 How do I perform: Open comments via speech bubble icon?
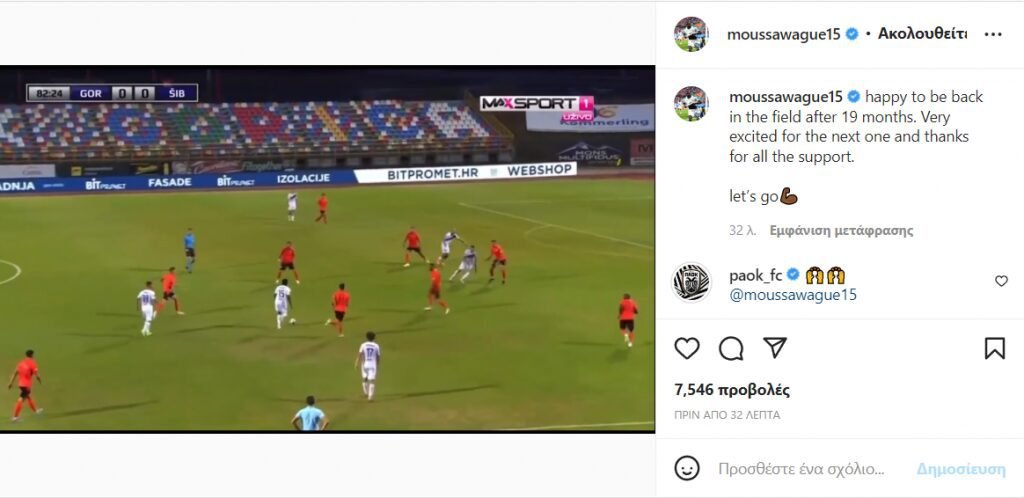click(x=731, y=349)
